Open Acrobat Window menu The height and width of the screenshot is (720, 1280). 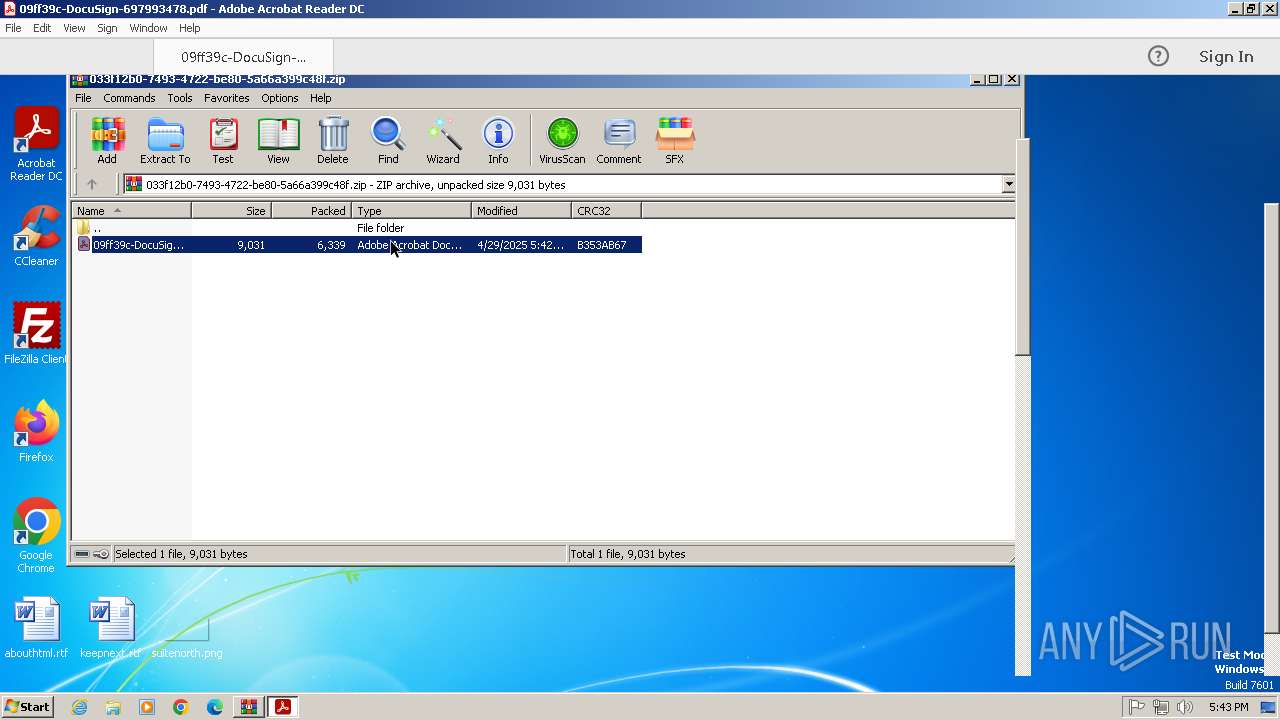148,28
